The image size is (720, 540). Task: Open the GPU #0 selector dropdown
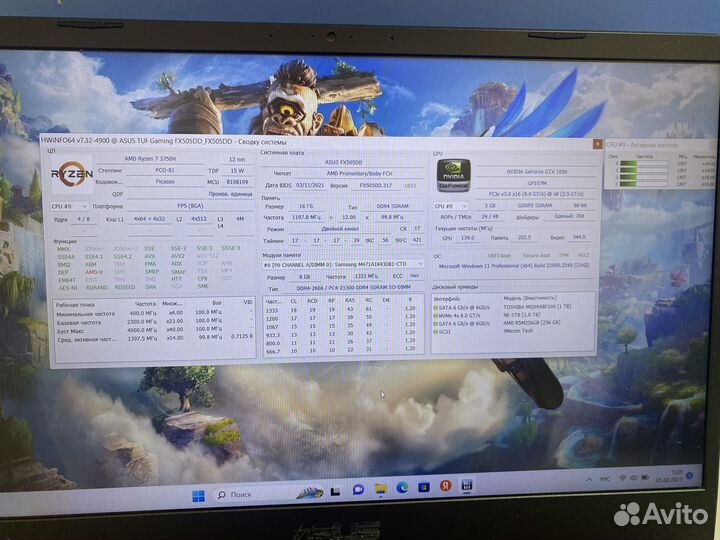click(451, 207)
